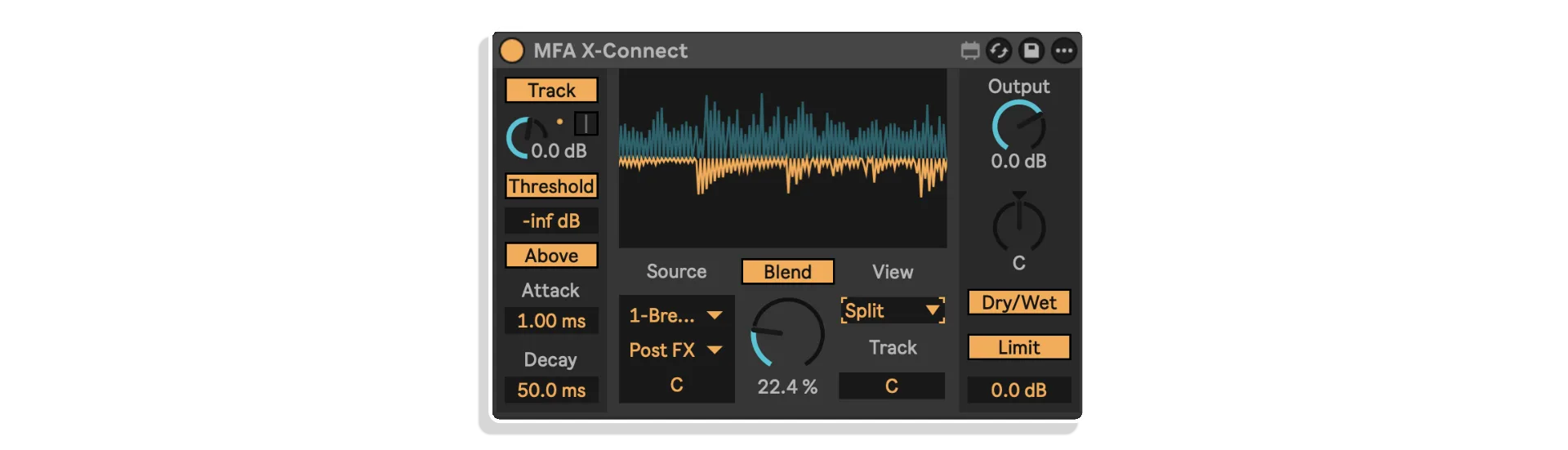Click the Output label
The height and width of the screenshot is (450, 1568).
point(1018,87)
